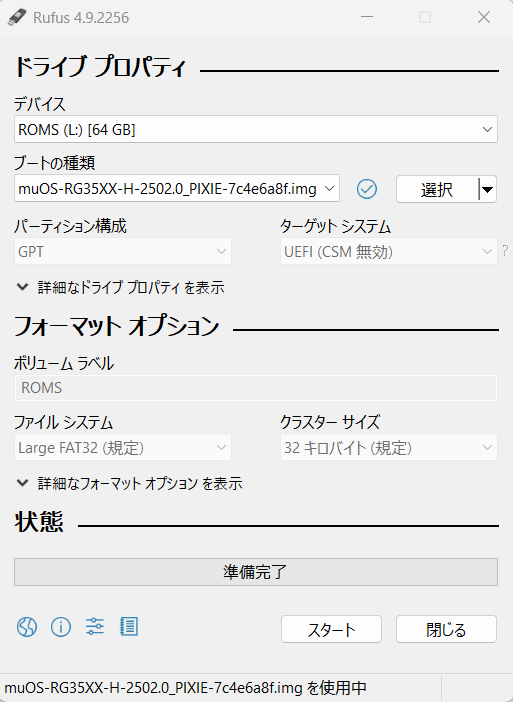Open the About info icon
This screenshot has width=513, height=702.
pyautogui.click(x=61, y=627)
